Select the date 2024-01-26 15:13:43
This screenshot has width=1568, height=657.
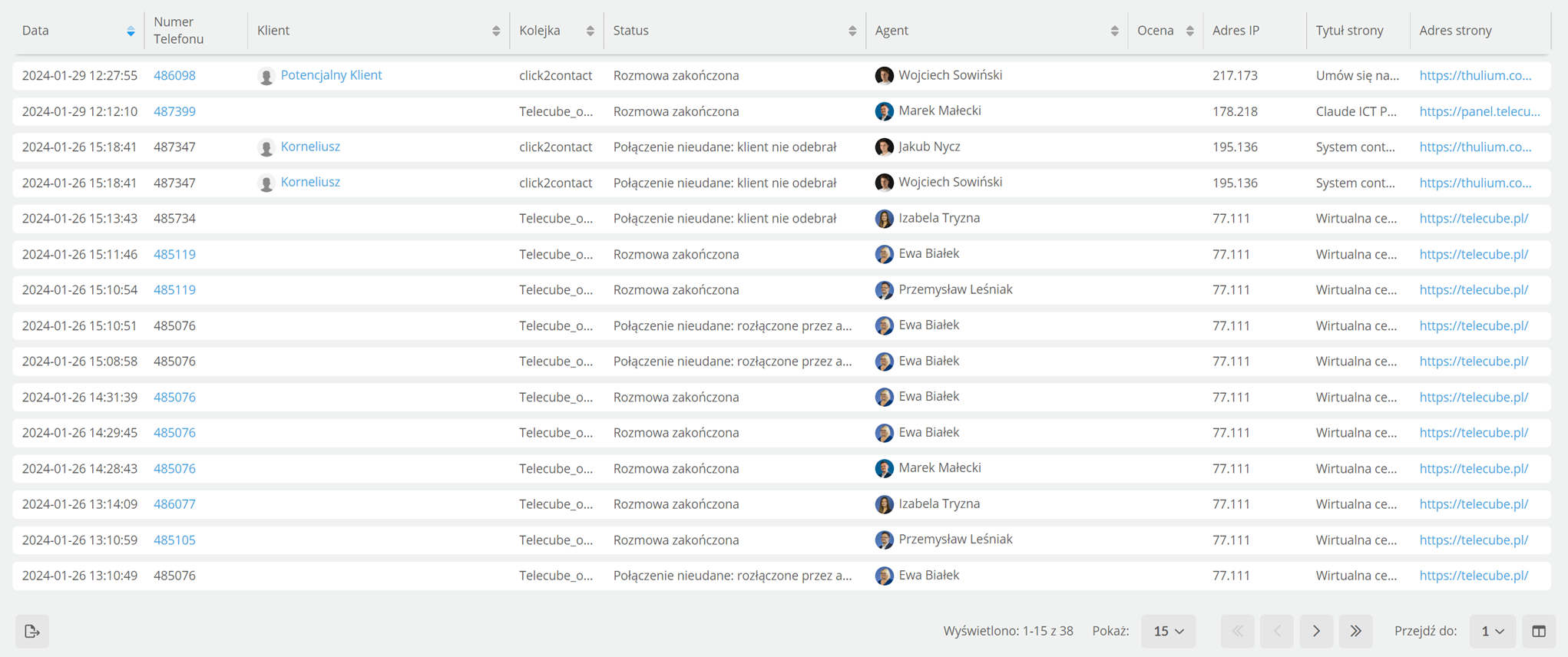pos(79,219)
